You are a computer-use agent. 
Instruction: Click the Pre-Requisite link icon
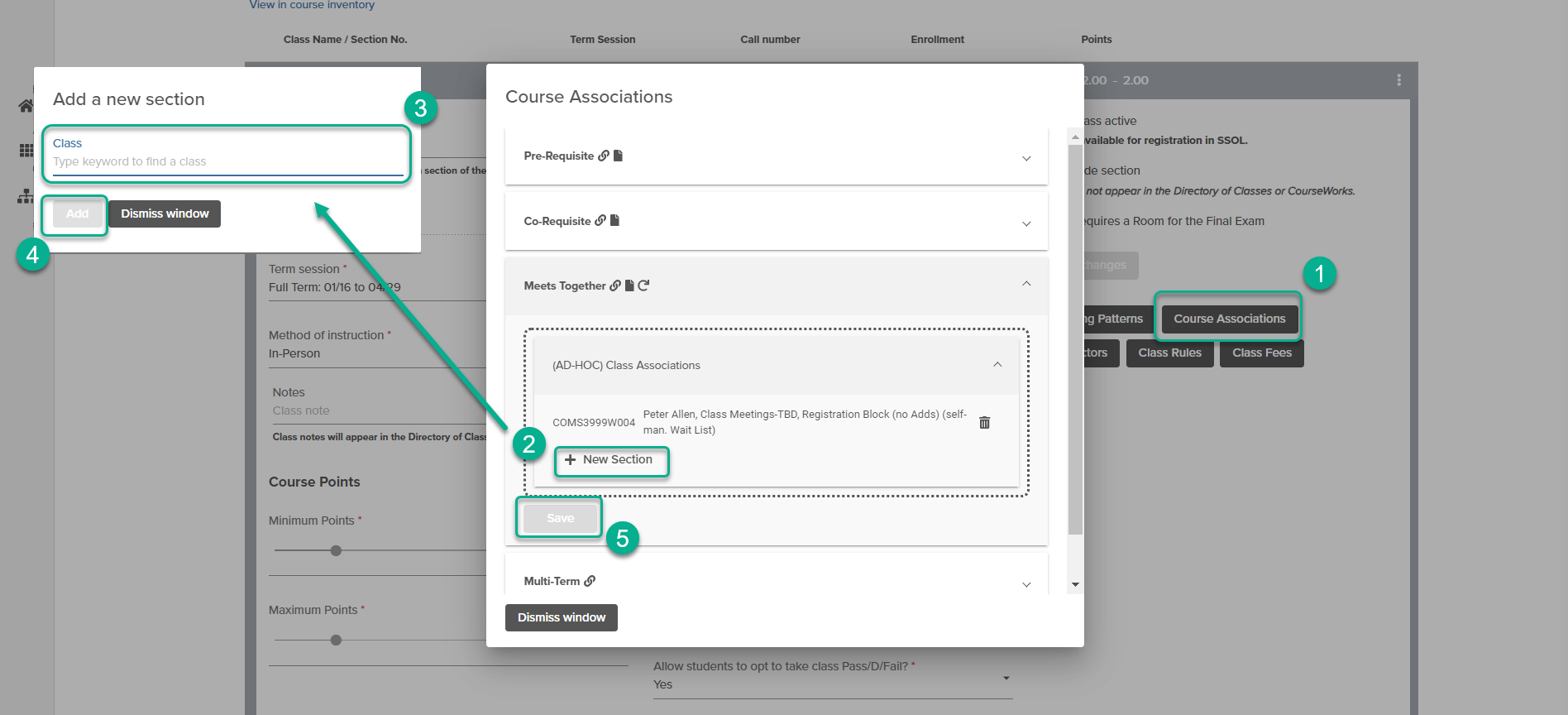pyautogui.click(x=604, y=156)
